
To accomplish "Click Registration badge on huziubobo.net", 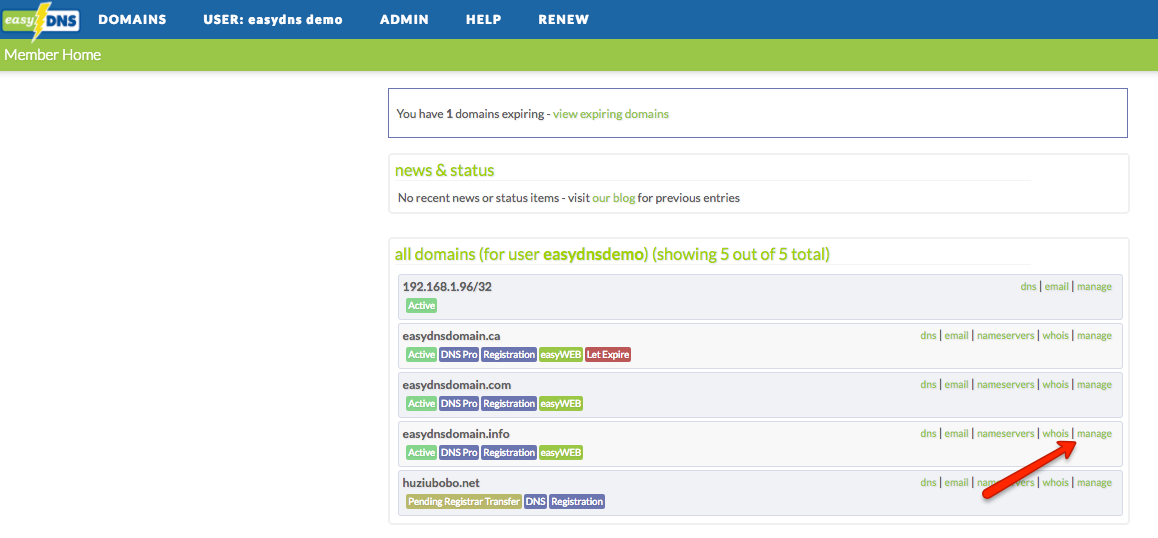I will tap(577, 502).
